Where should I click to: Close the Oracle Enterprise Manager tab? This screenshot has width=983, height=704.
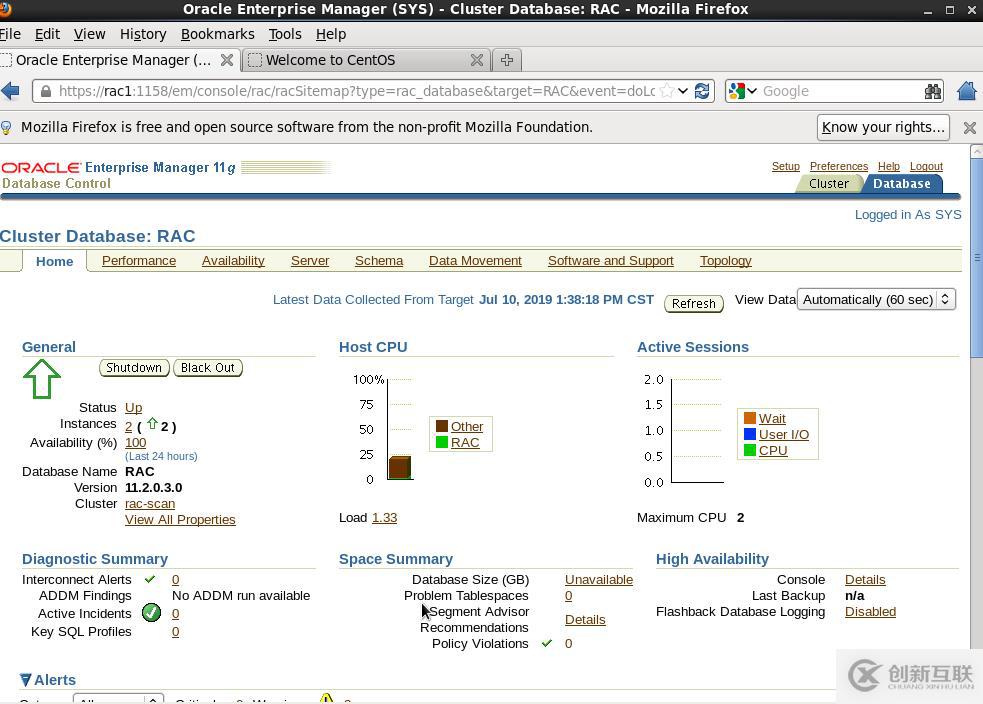click(x=227, y=60)
